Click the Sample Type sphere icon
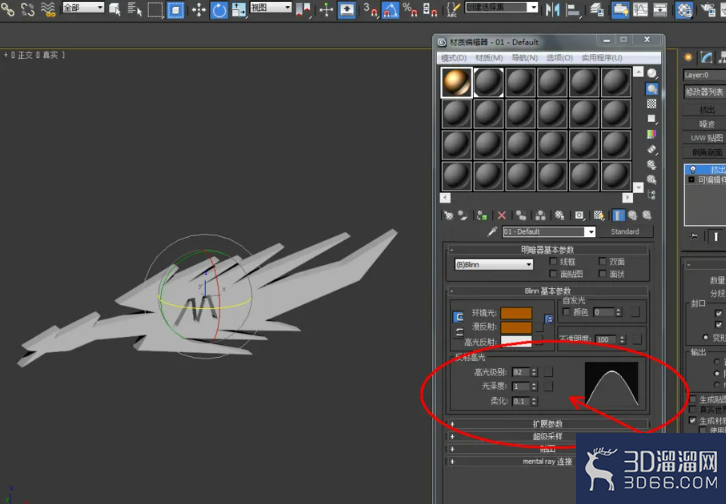The width and height of the screenshot is (726, 504). [x=651, y=74]
